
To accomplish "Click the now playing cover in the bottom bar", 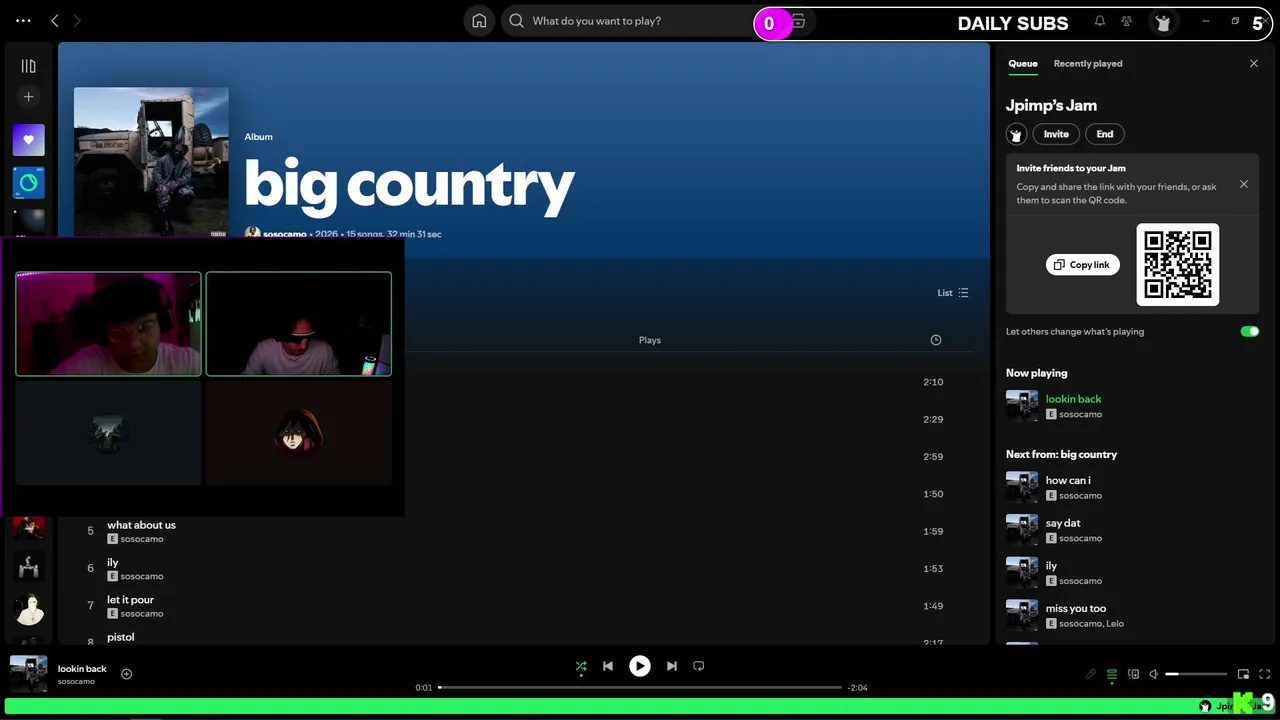I will (28, 674).
